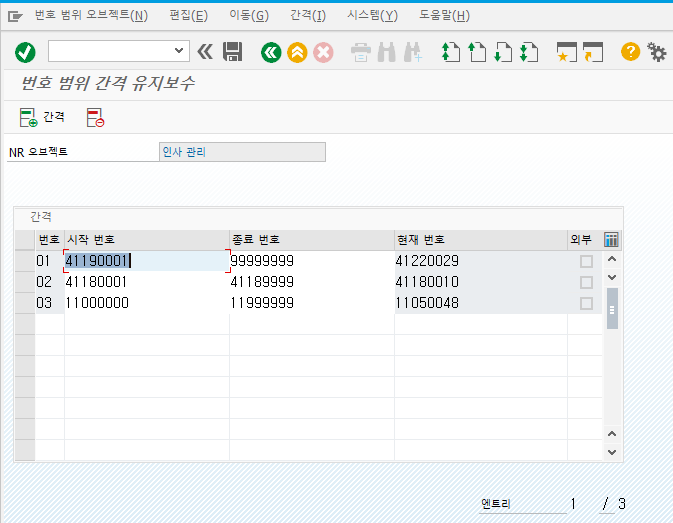Click 종료 번호 cell 99999999

pos(312,261)
